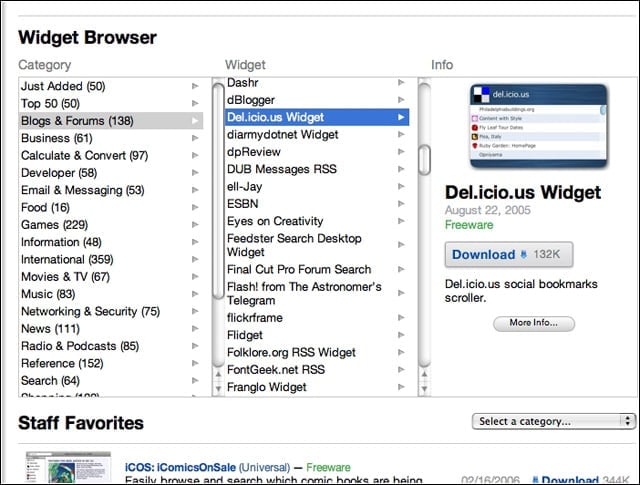The width and height of the screenshot is (640, 485).
Task: Open the Select a category dropdown
Action: 553,421
